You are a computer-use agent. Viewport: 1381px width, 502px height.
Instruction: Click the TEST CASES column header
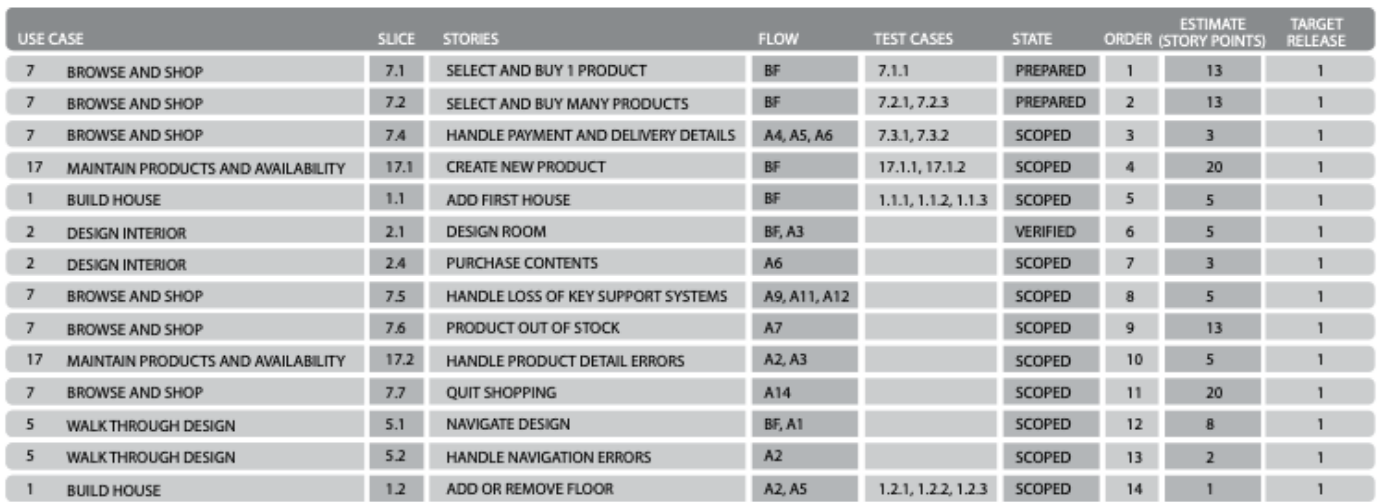[913, 39]
